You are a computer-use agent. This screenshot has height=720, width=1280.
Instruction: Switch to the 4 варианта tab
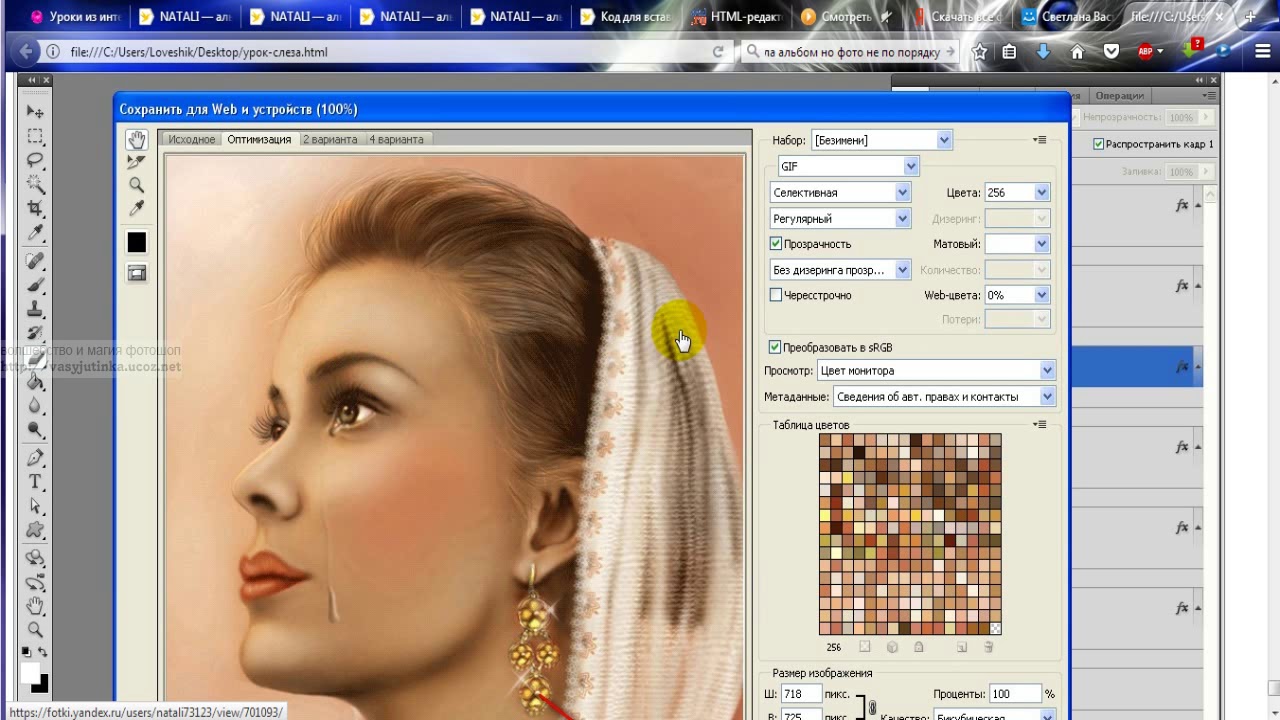click(x=396, y=140)
